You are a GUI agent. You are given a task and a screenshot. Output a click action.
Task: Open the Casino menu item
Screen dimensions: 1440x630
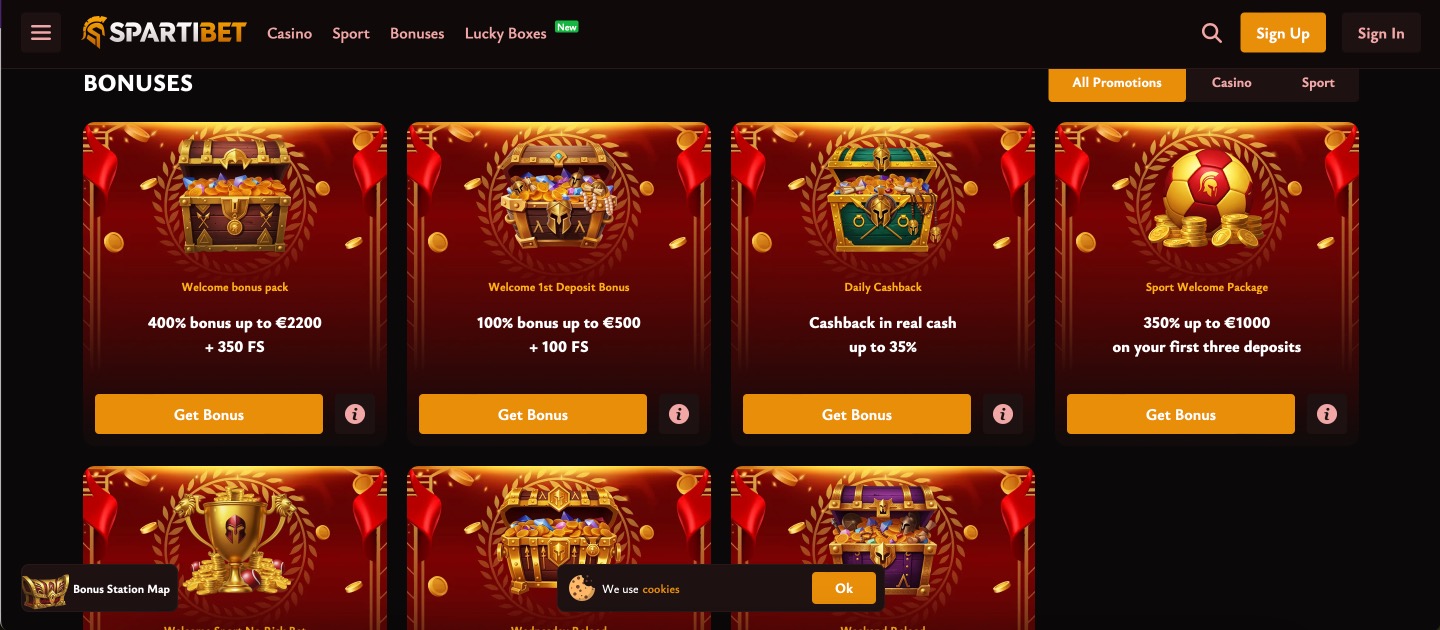pyautogui.click(x=290, y=33)
